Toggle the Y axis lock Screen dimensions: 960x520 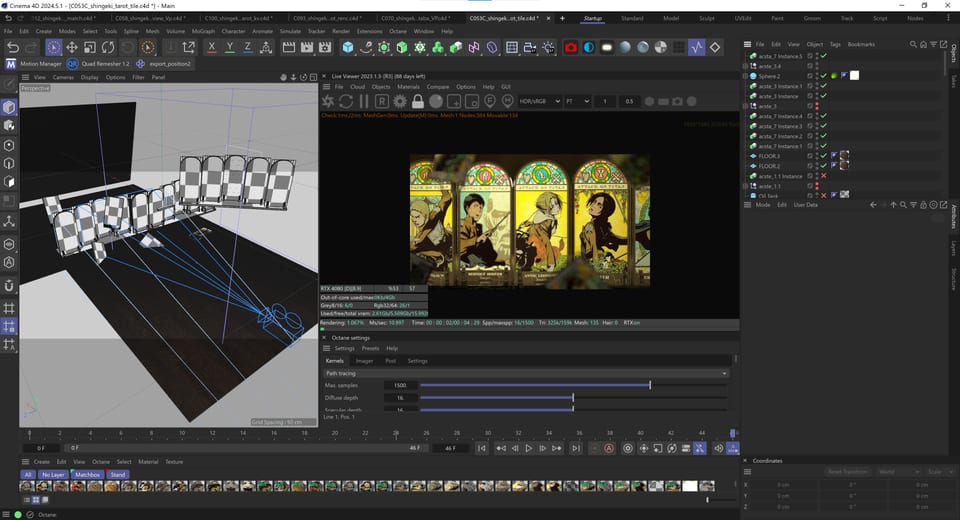[x=230, y=47]
